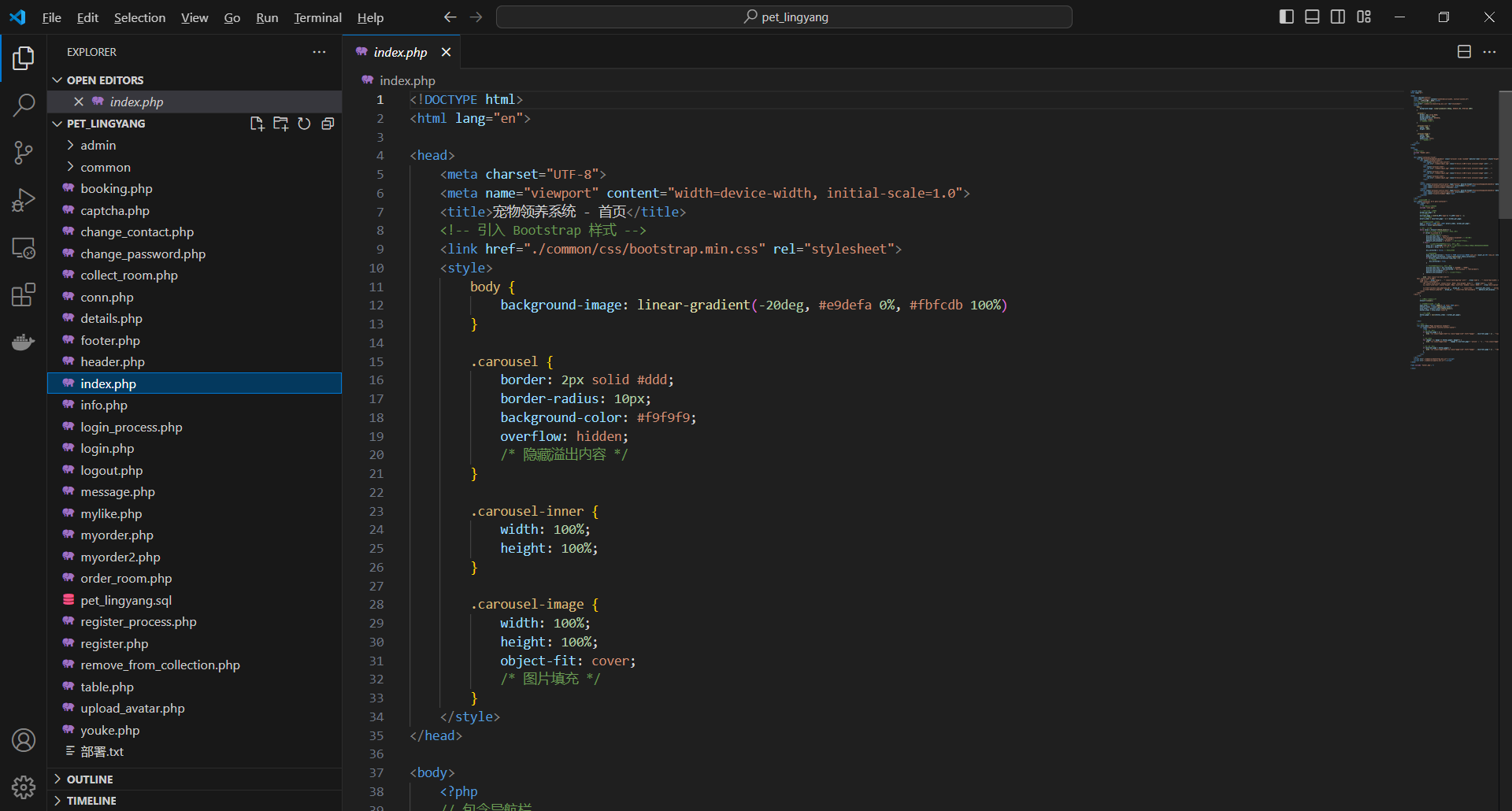Customize editor layout
The width and height of the screenshot is (1512, 811).
pos(1364,17)
